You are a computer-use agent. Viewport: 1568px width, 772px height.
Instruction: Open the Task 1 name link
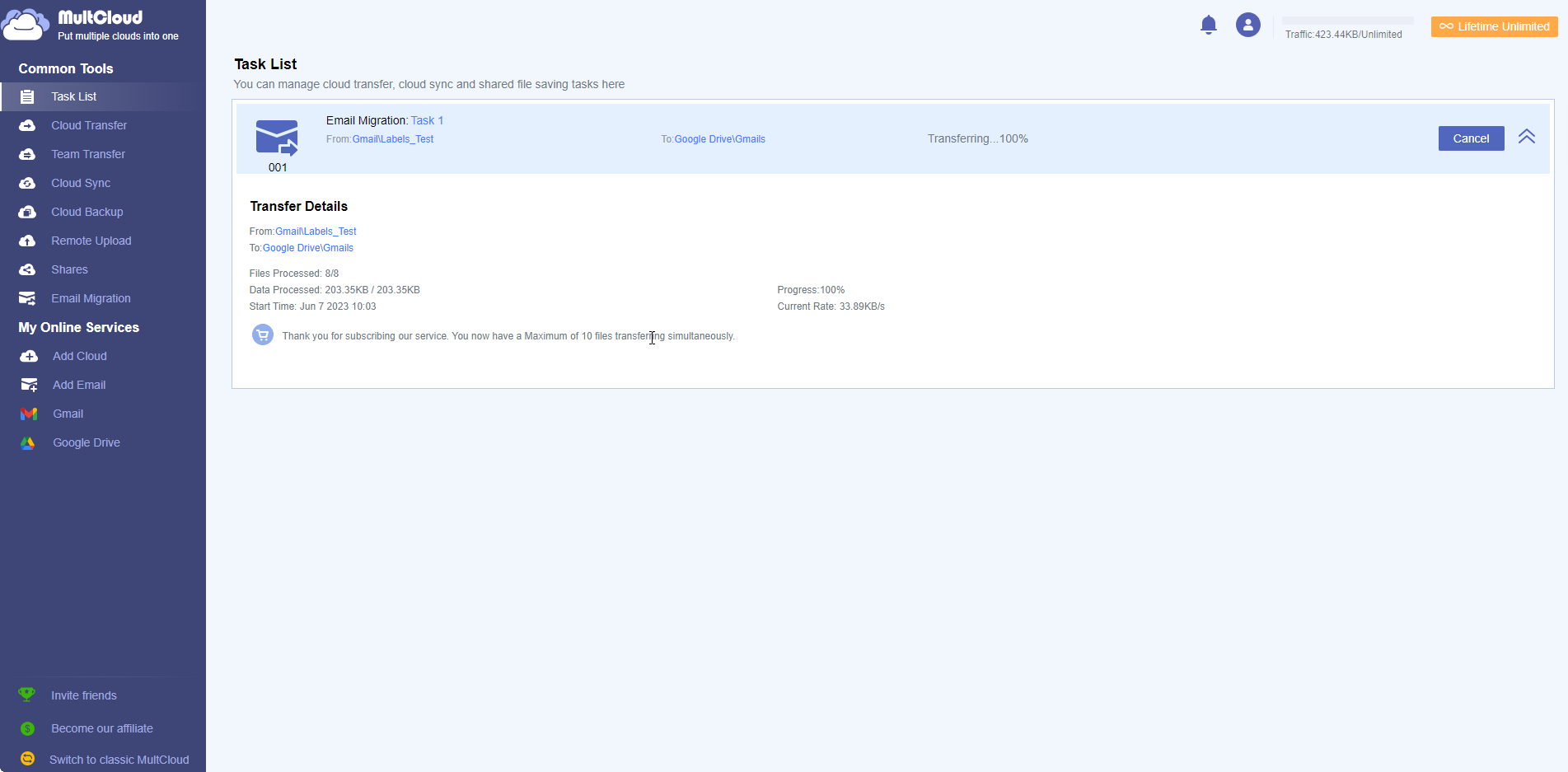(x=427, y=120)
